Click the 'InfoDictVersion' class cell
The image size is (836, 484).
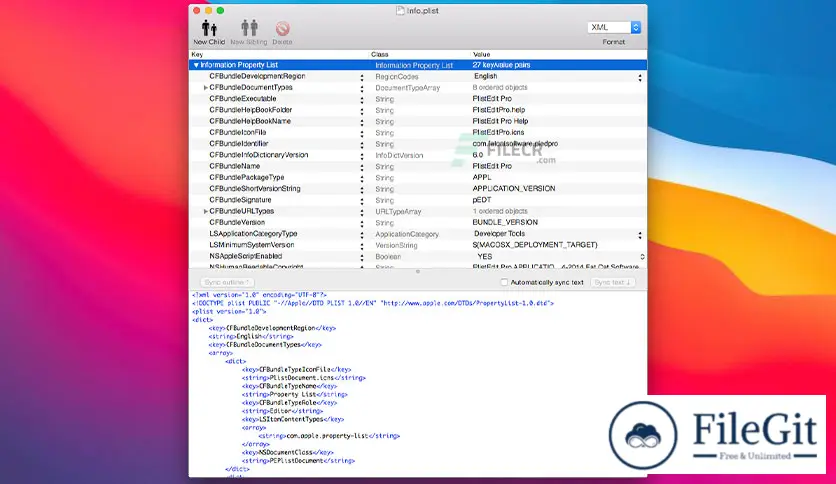point(399,156)
